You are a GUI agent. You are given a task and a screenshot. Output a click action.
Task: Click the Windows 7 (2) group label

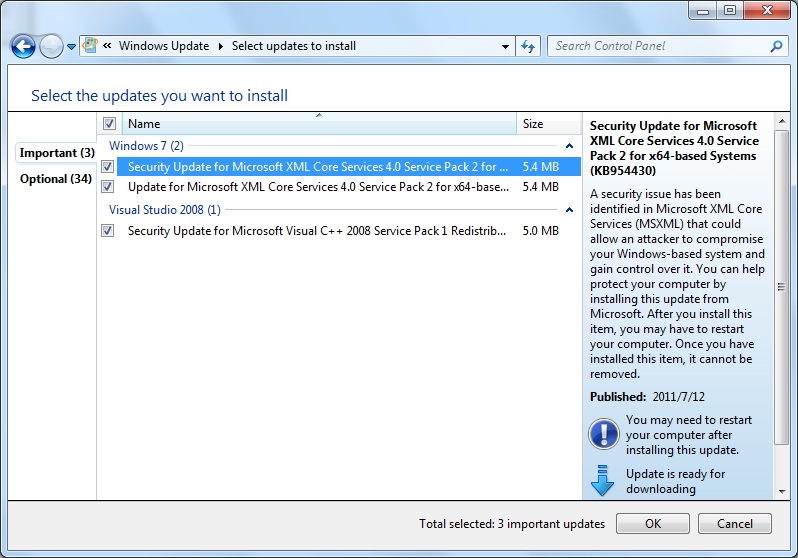[x=146, y=146]
